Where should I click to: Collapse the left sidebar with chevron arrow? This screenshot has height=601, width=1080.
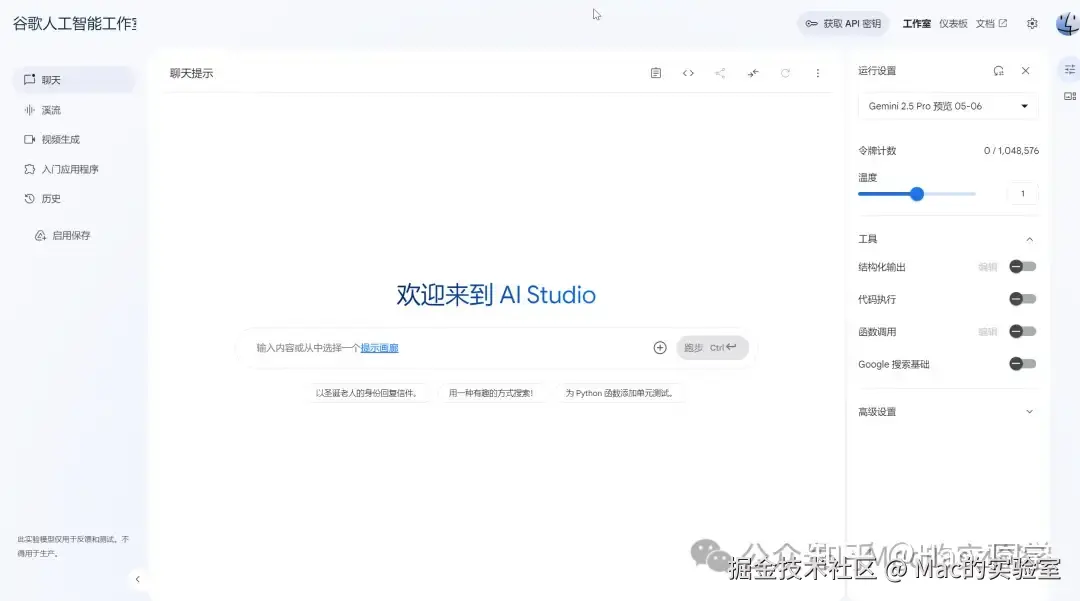(x=138, y=579)
